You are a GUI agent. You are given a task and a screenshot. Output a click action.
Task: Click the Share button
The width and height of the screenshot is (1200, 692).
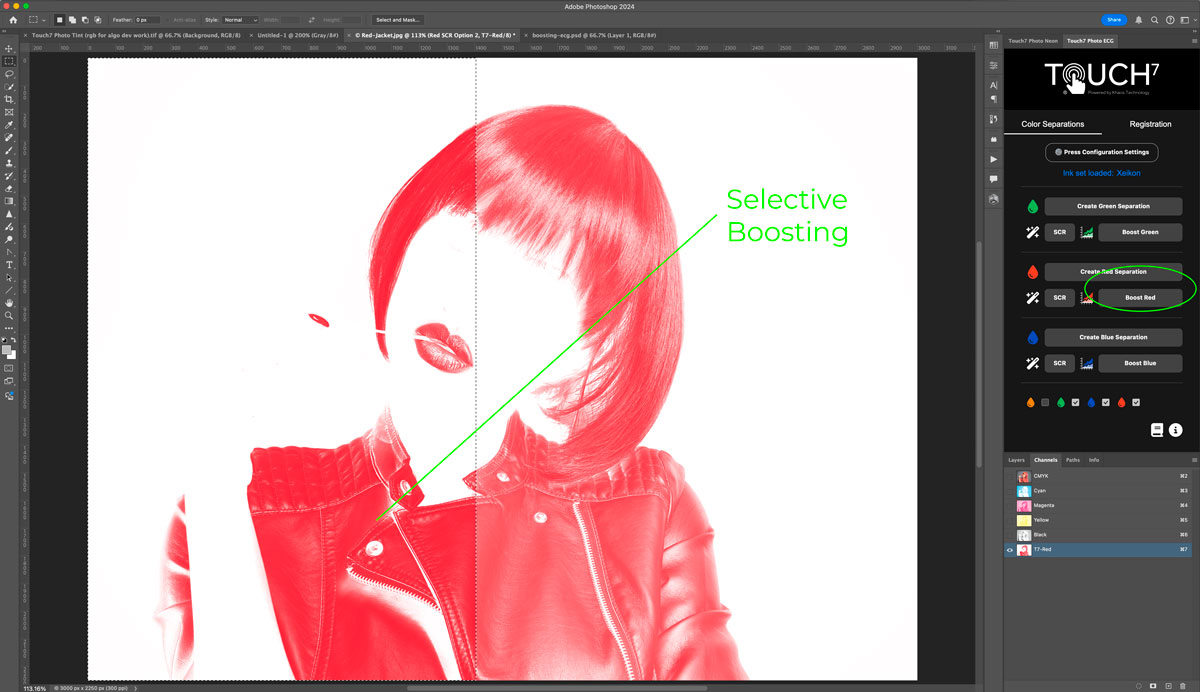pyautogui.click(x=1113, y=19)
